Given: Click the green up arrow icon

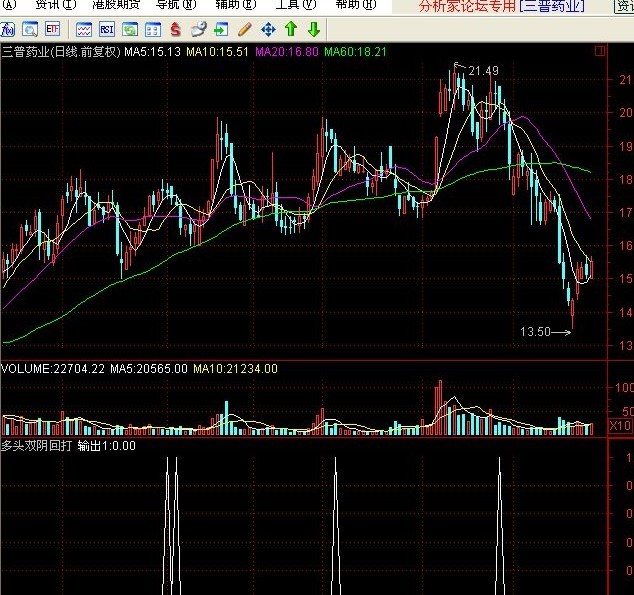Looking at the screenshot, I should point(291,29).
